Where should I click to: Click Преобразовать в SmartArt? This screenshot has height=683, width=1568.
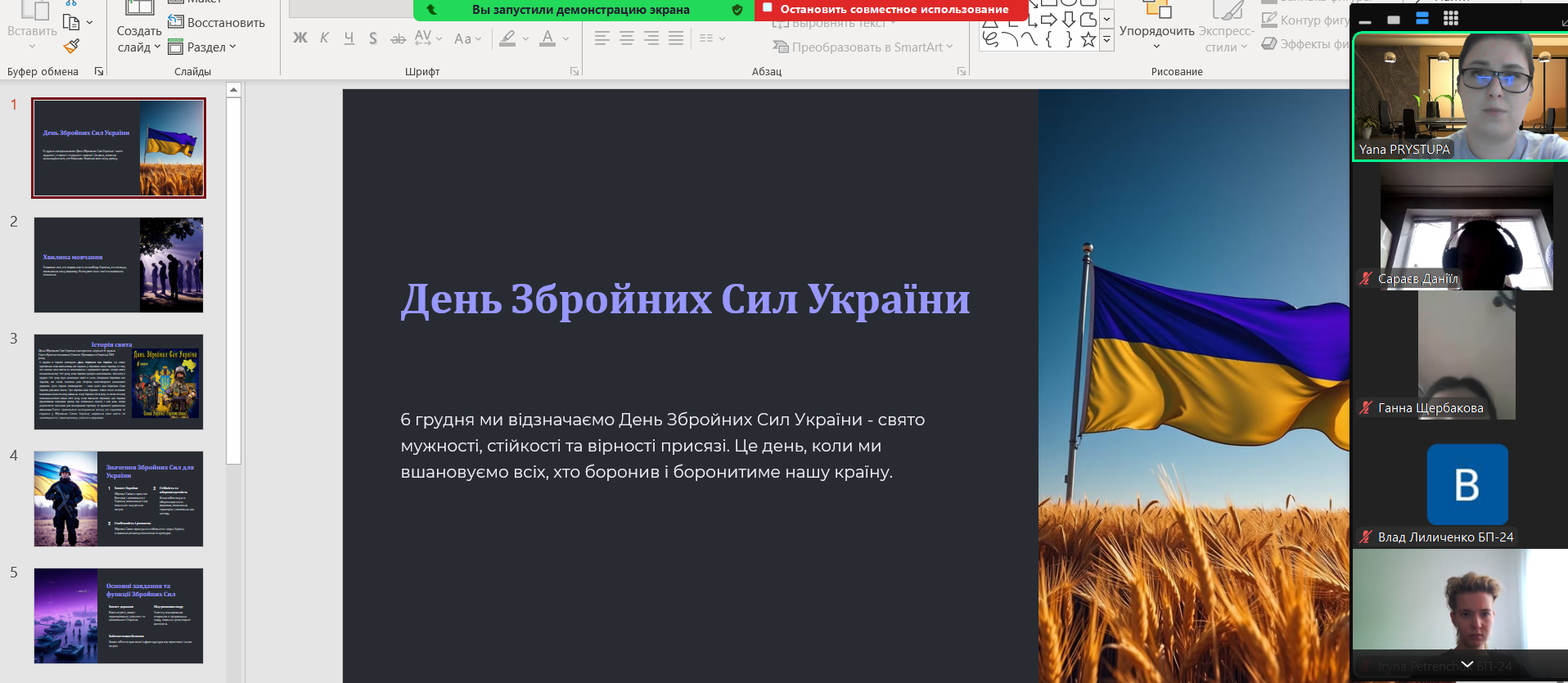click(x=863, y=47)
